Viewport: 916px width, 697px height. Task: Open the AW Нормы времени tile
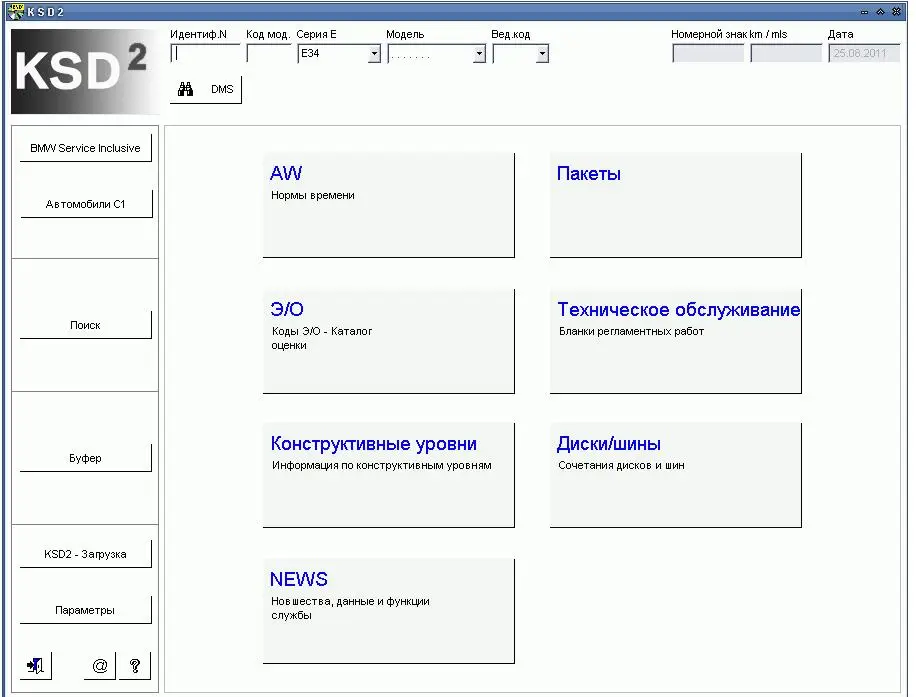pyautogui.click(x=388, y=205)
